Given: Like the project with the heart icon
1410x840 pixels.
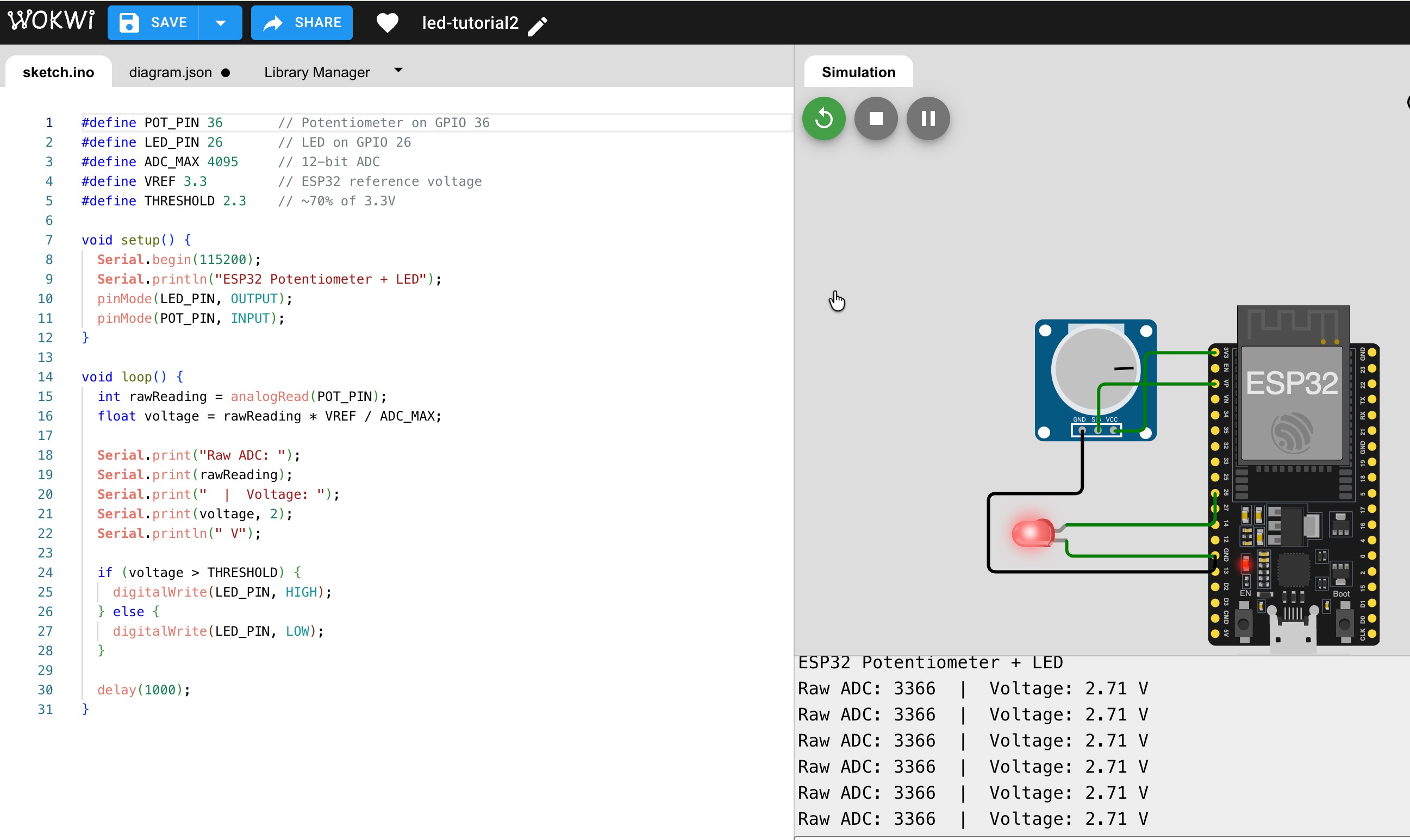Looking at the screenshot, I should [x=388, y=23].
